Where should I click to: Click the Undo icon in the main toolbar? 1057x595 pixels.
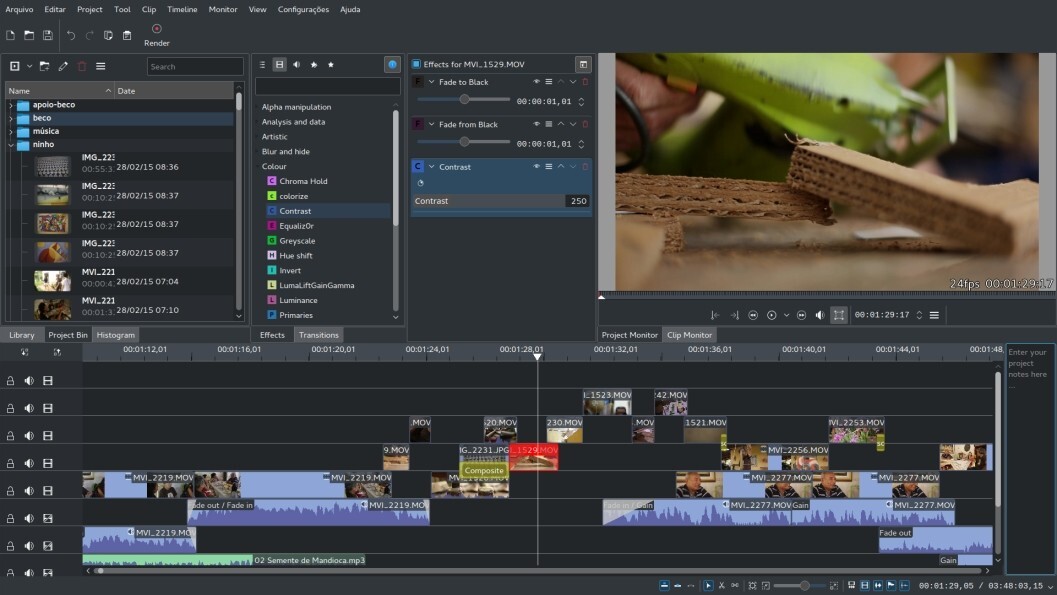pyautogui.click(x=70, y=35)
